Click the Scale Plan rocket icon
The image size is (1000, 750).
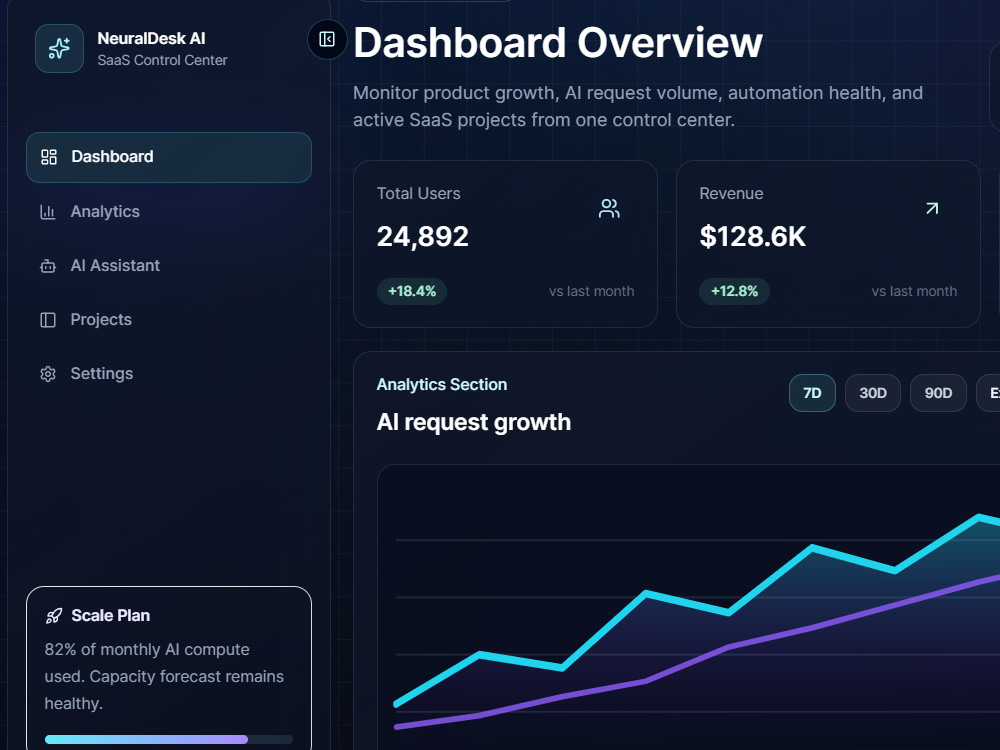54,616
